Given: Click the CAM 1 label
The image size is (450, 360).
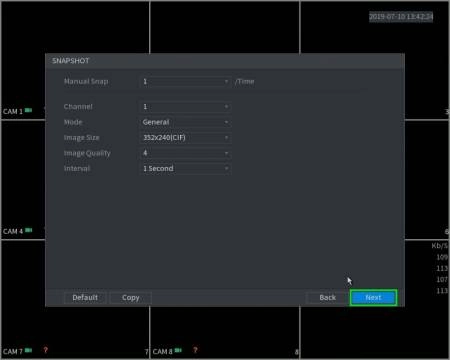Looking at the screenshot, I should tap(13, 111).
